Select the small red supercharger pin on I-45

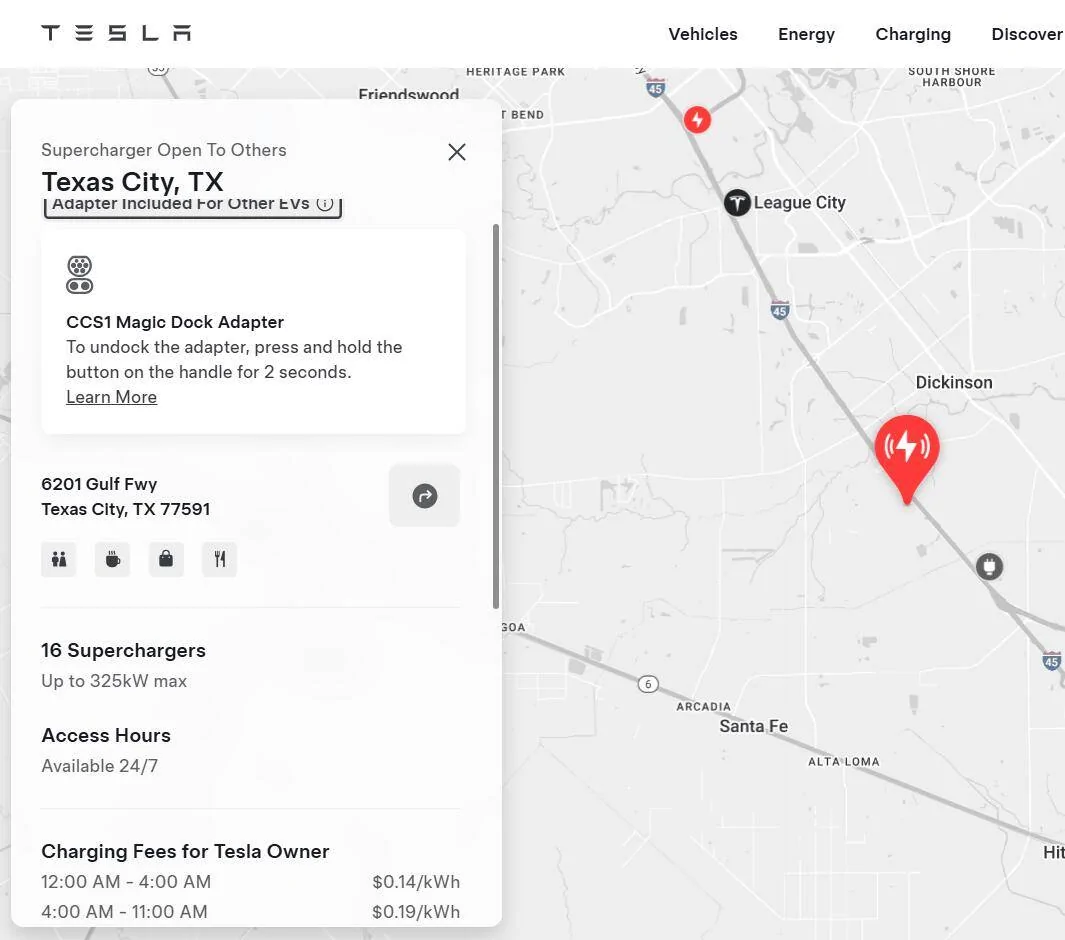(x=697, y=120)
